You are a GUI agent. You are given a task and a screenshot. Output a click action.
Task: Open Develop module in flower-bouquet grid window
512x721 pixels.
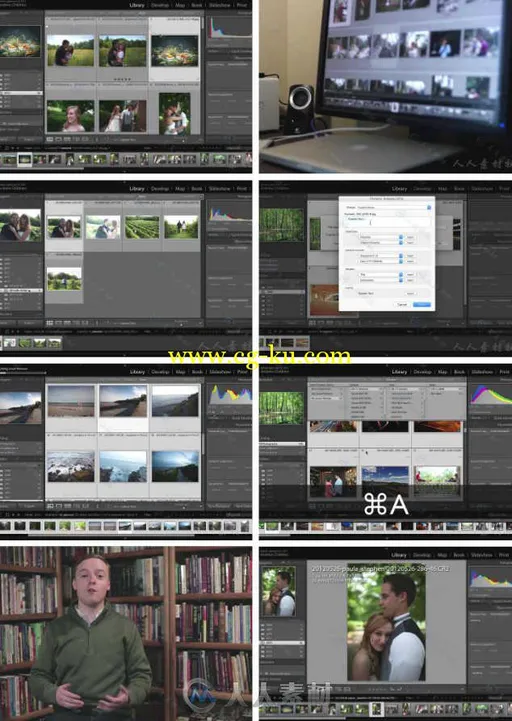coord(160,5)
